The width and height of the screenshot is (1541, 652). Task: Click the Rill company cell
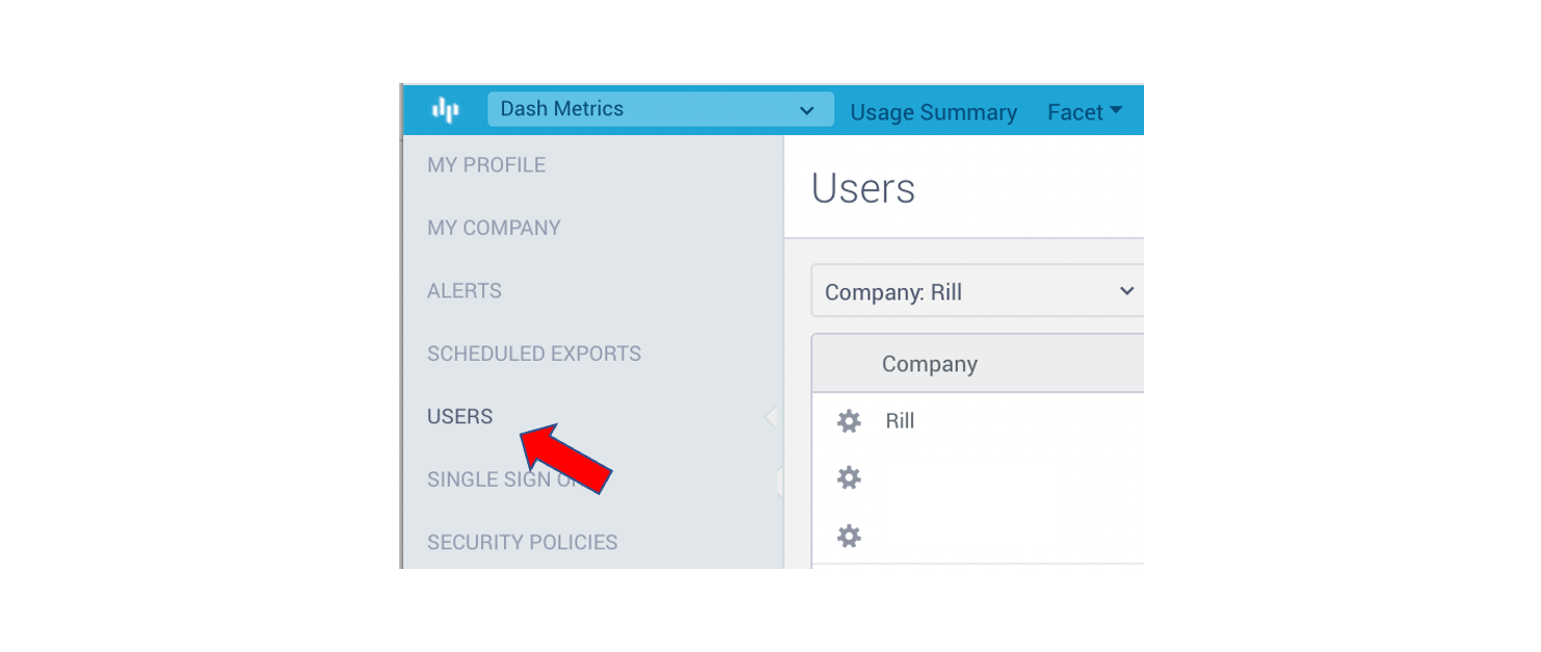coord(900,421)
